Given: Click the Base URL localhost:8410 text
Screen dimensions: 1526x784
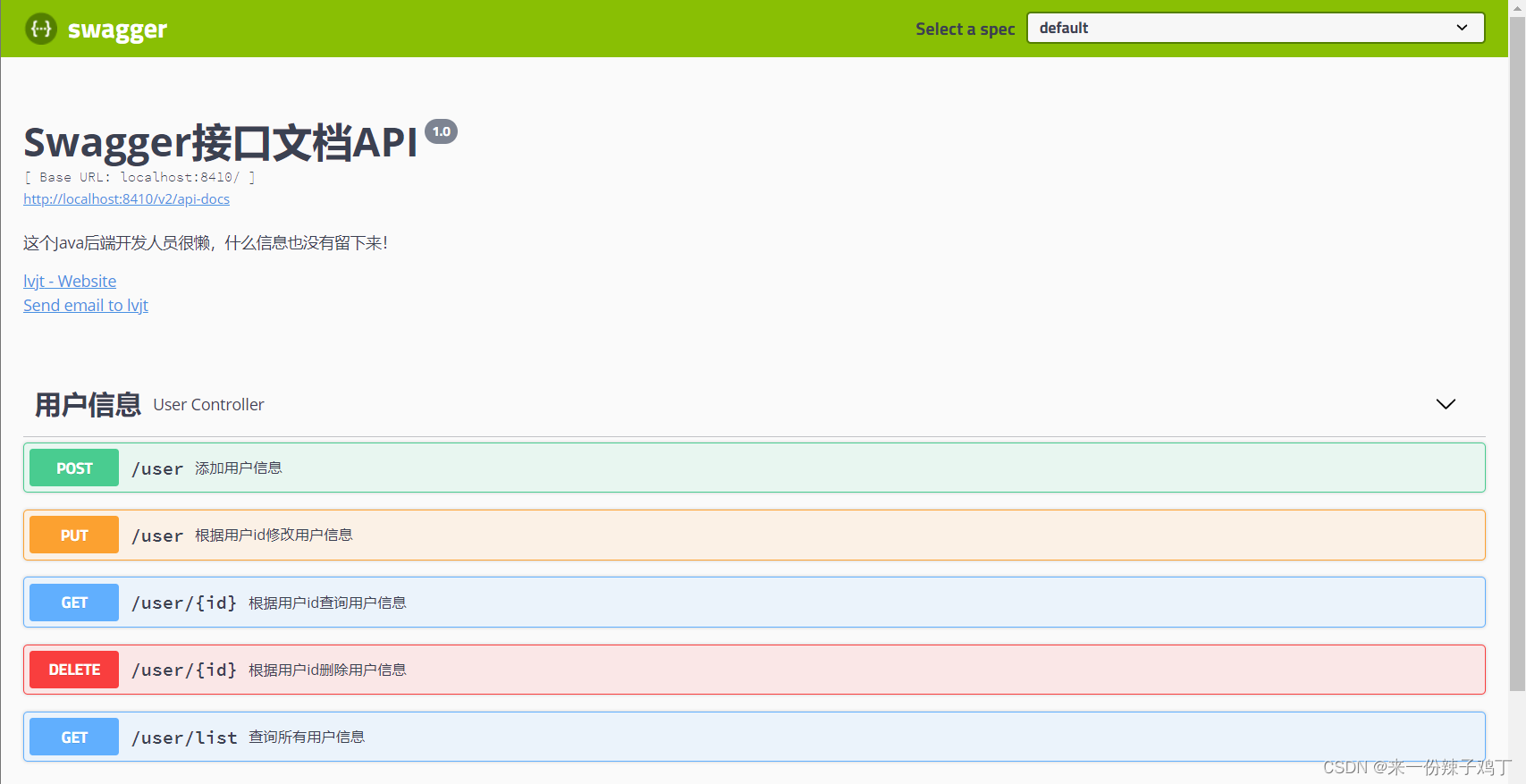Looking at the screenshot, I should 139,177.
